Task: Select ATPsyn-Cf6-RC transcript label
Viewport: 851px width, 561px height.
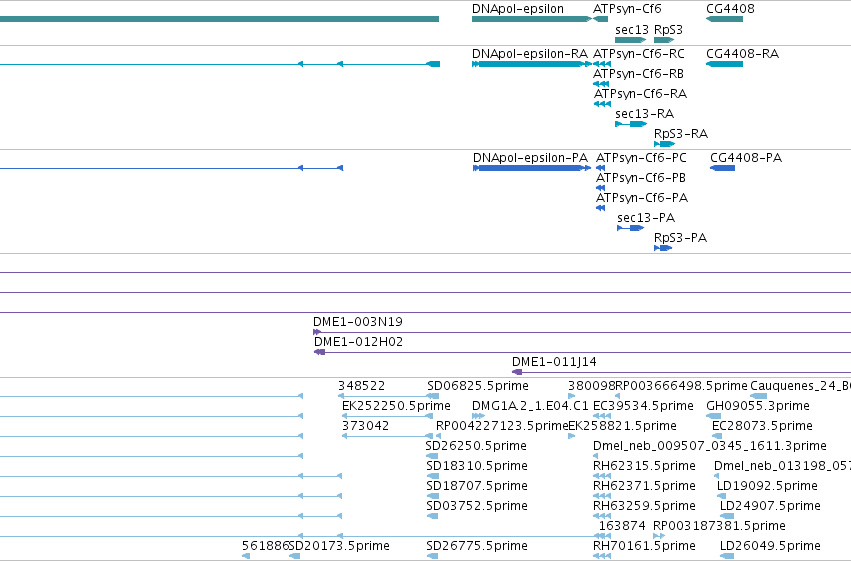Action: (x=639, y=54)
